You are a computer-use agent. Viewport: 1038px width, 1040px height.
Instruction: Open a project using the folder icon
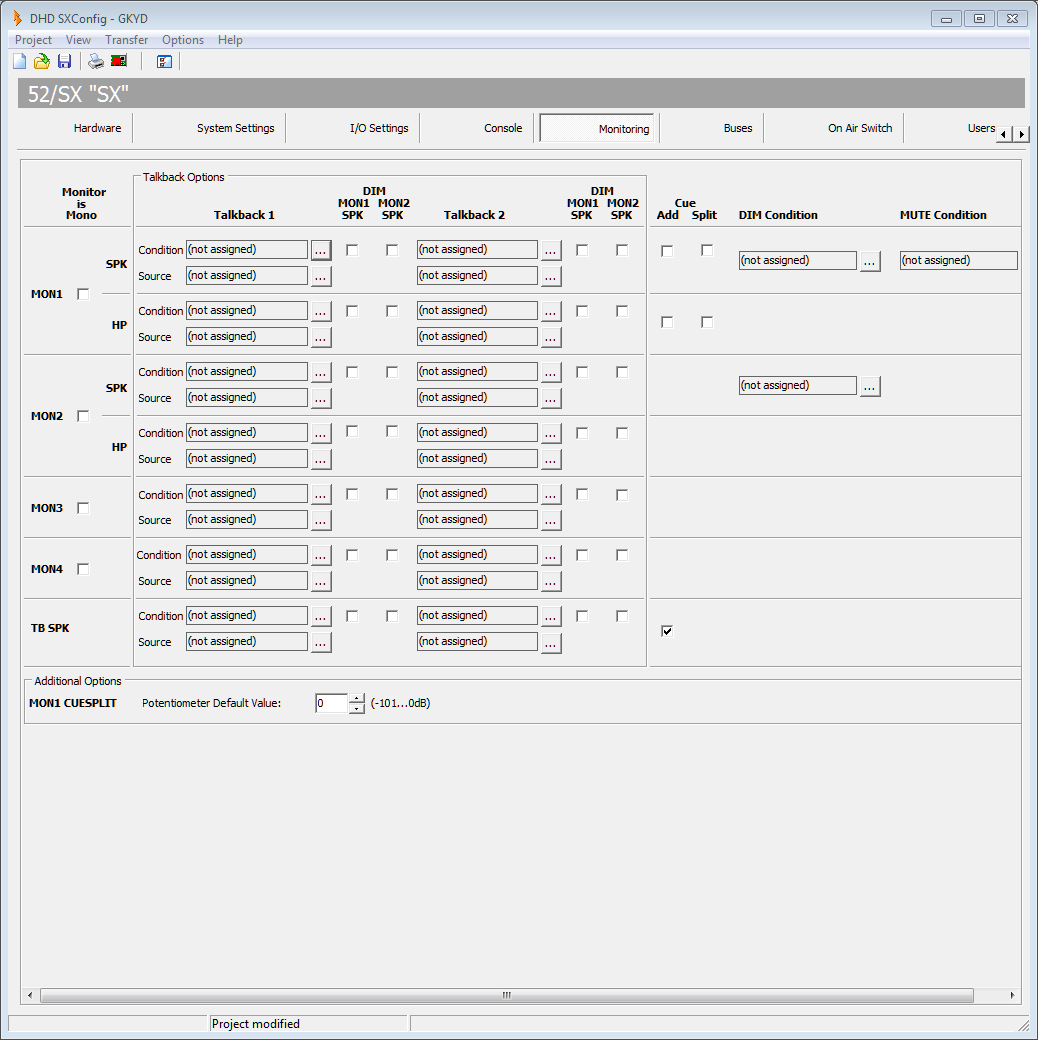pyautogui.click(x=42, y=62)
